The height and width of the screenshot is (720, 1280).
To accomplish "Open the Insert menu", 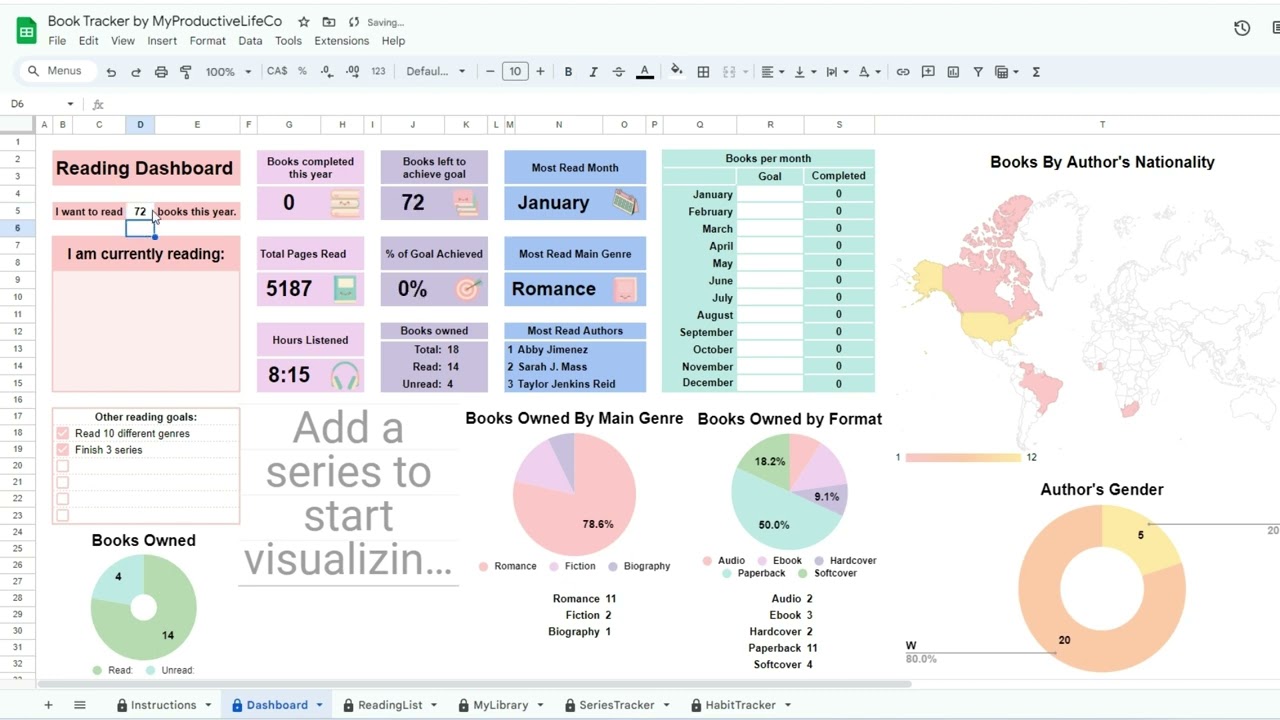I will [162, 41].
